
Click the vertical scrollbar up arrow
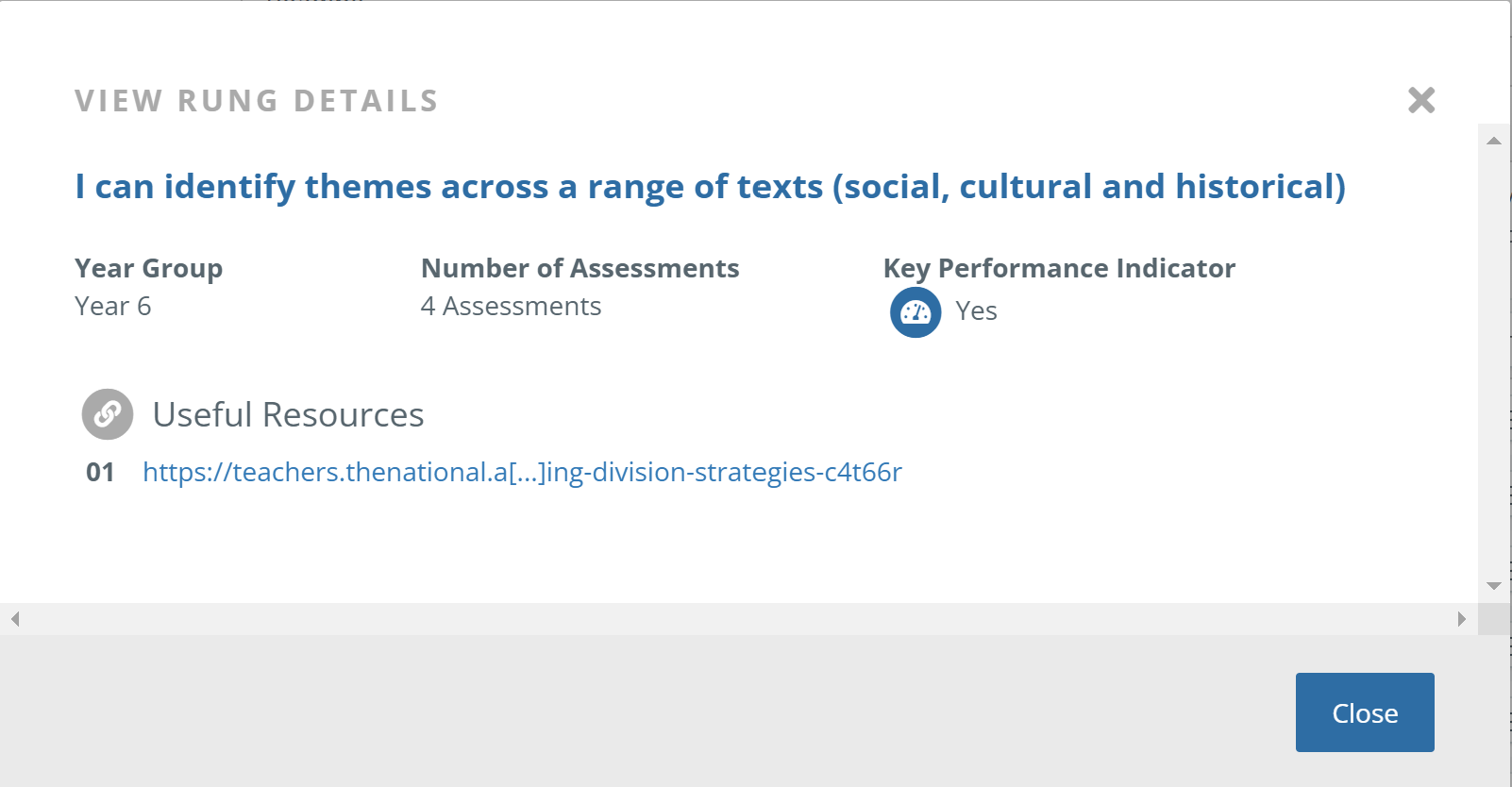(x=1494, y=141)
